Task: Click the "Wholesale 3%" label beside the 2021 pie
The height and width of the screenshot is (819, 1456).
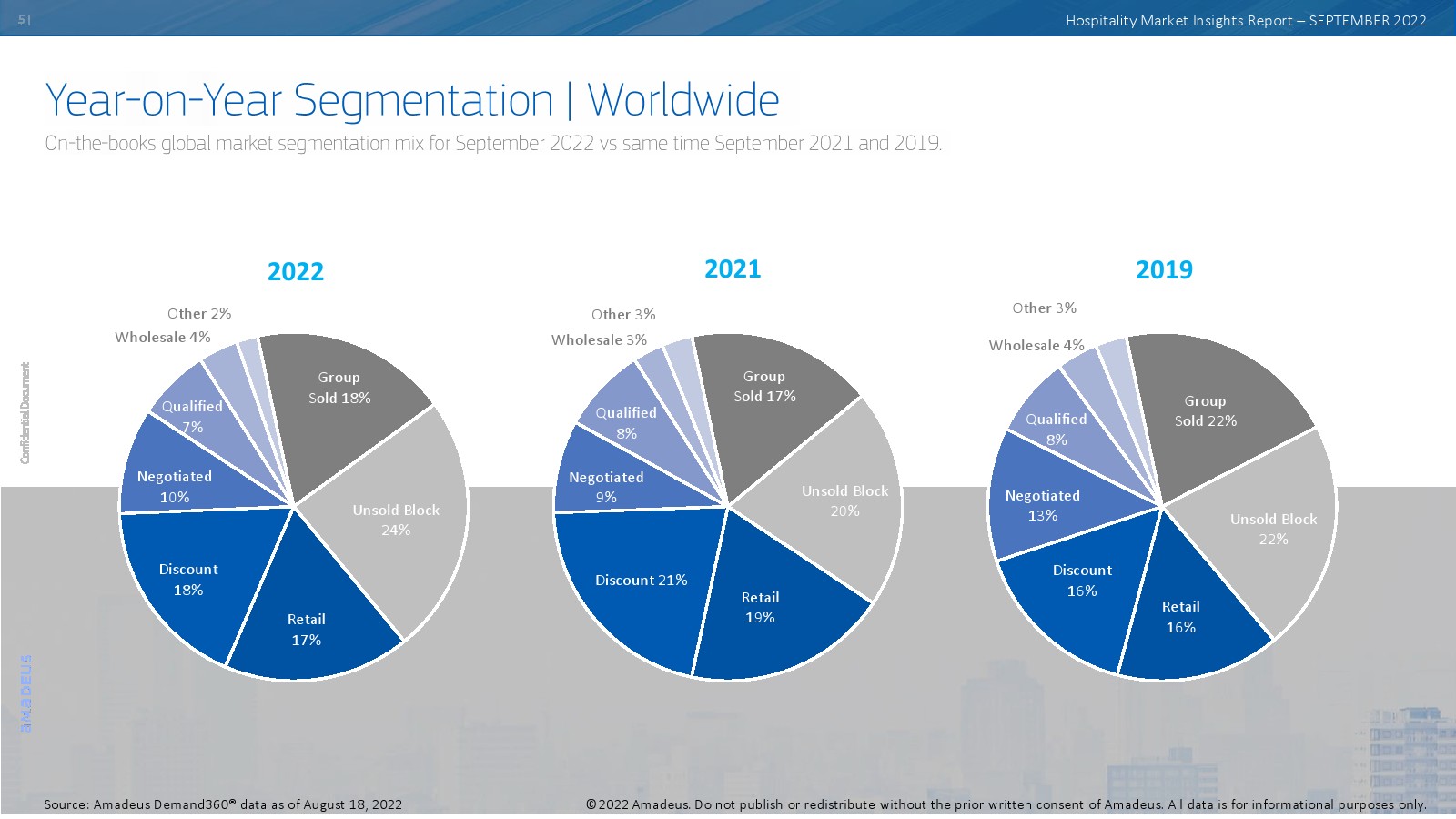Action: [x=599, y=340]
